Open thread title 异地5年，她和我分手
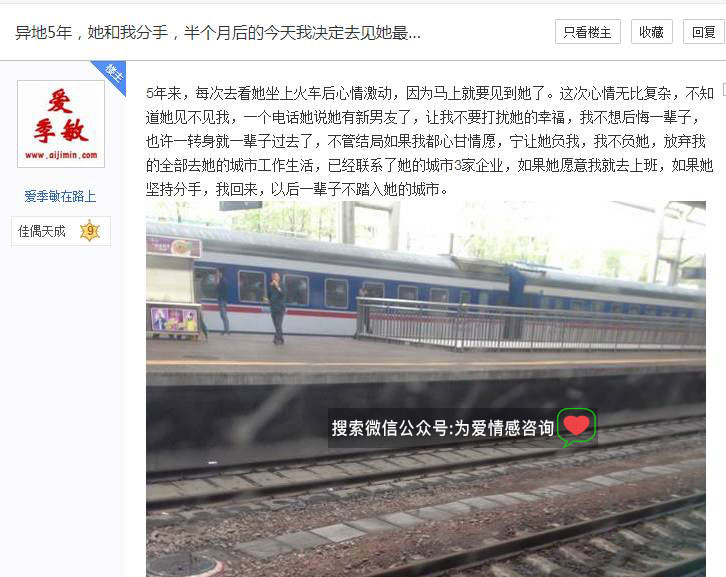Image resolution: width=726 pixels, height=577 pixels. pos(218,32)
